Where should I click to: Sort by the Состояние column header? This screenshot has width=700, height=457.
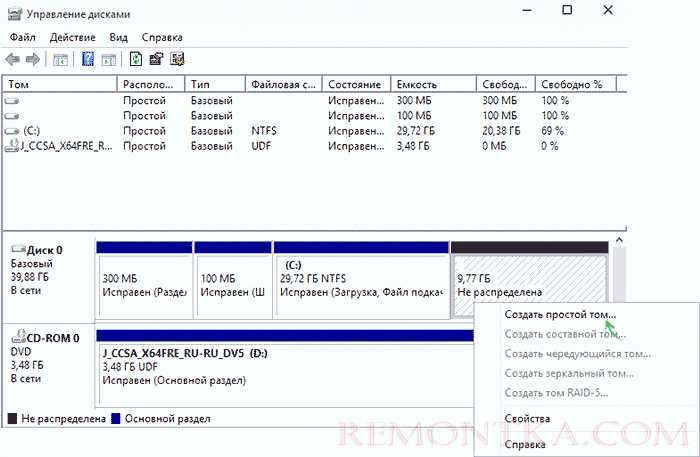coord(357,84)
